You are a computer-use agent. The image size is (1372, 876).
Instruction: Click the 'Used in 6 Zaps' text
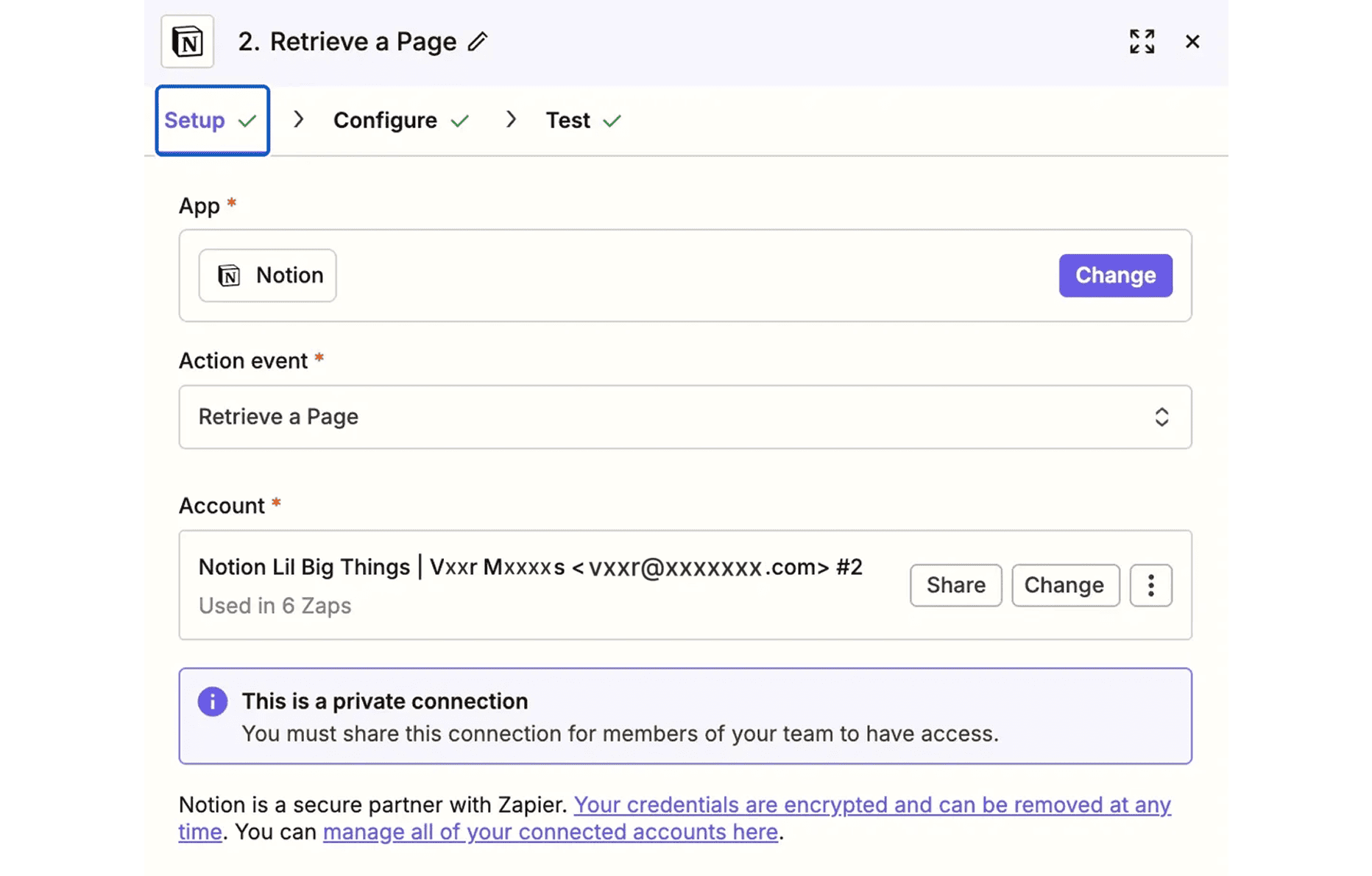[275, 605]
